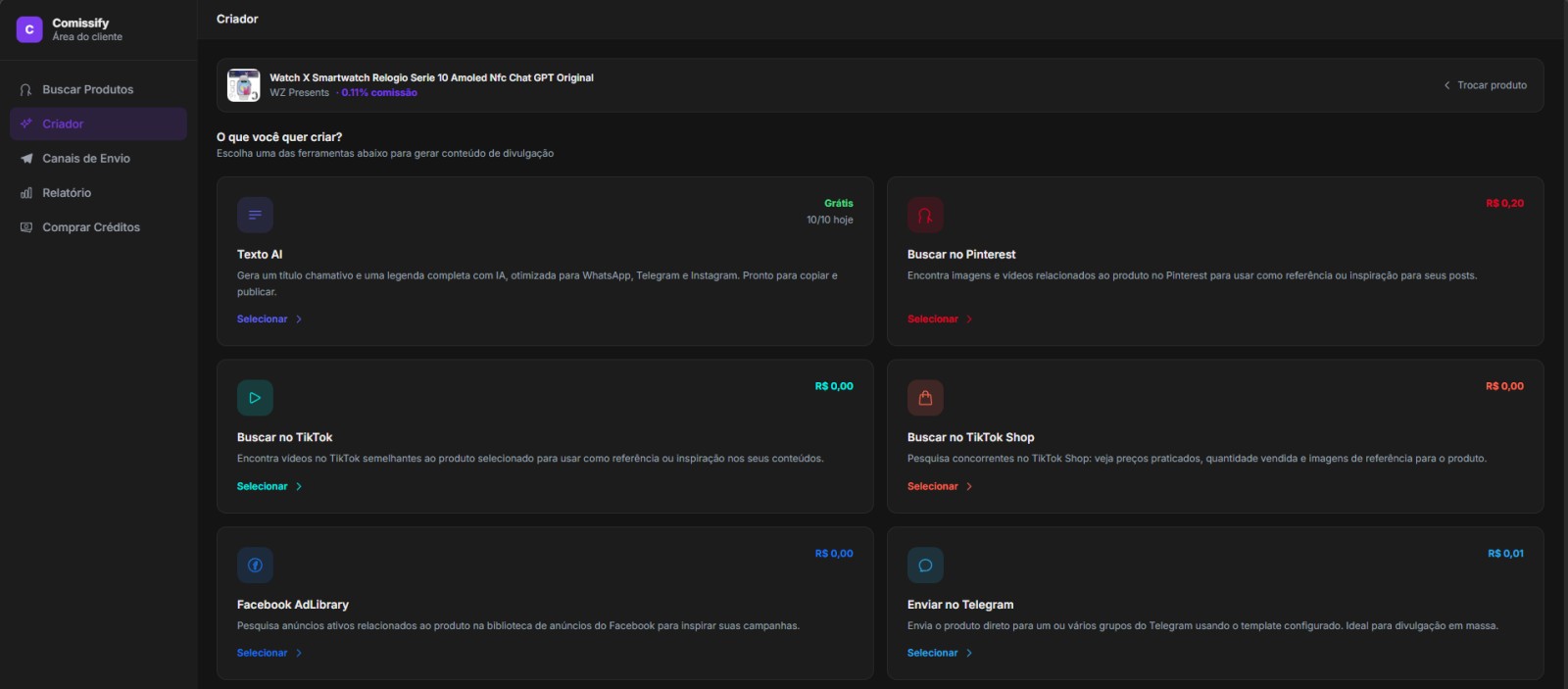
Task: Open Comprar Créditos page
Action: tap(98, 227)
